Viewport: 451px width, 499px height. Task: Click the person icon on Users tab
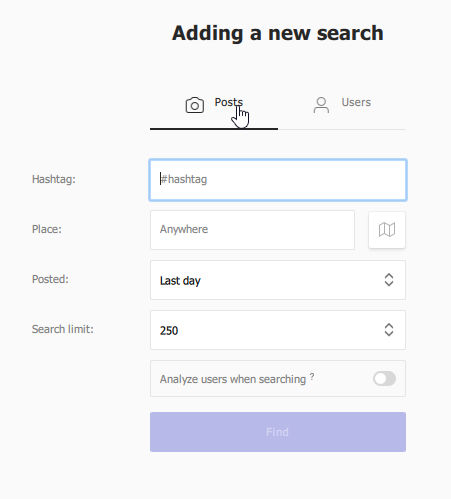click(x=321, y=105)
